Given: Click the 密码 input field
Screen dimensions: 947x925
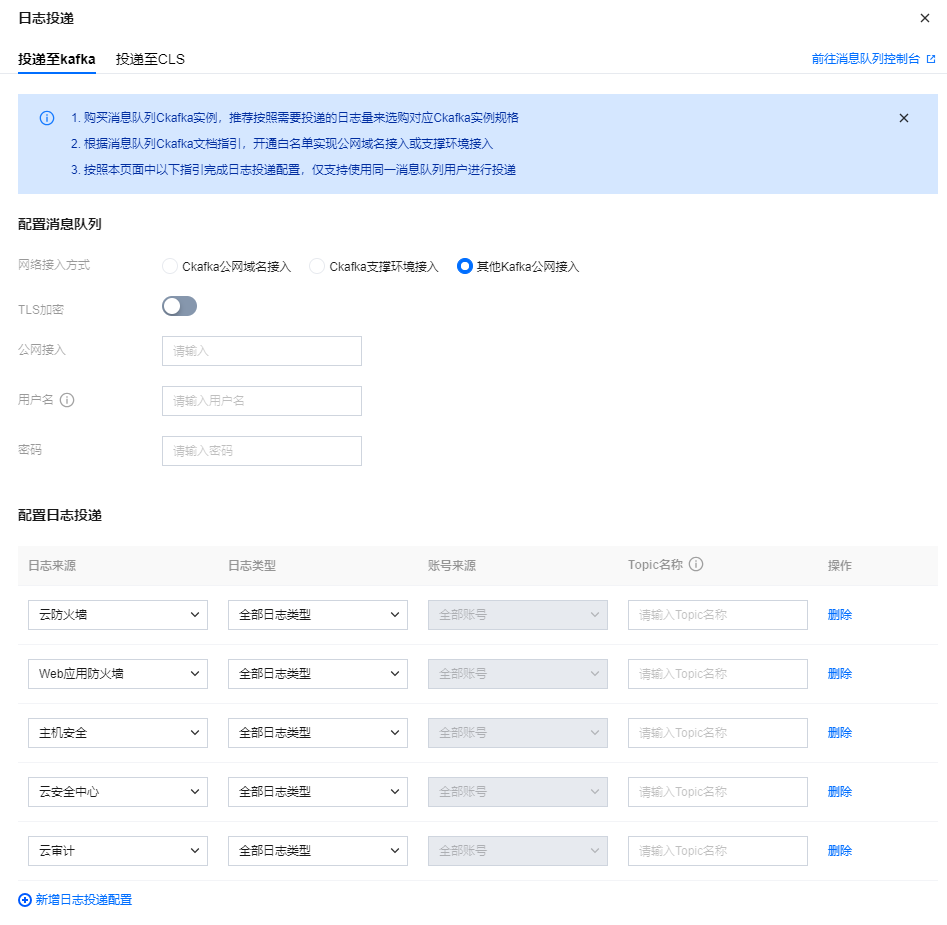Looking at the screenshot, I should [x=262, y=451].
